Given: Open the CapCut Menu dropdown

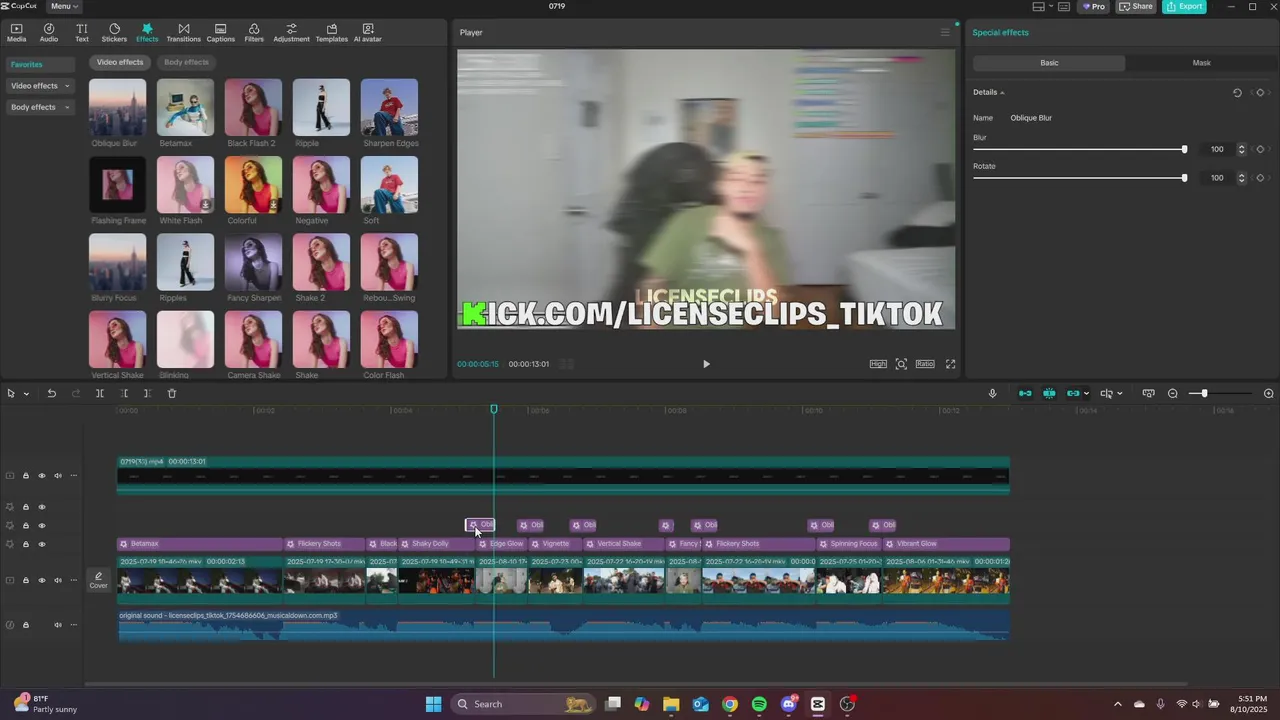Looking at the screenshot, I should (65, 6).
